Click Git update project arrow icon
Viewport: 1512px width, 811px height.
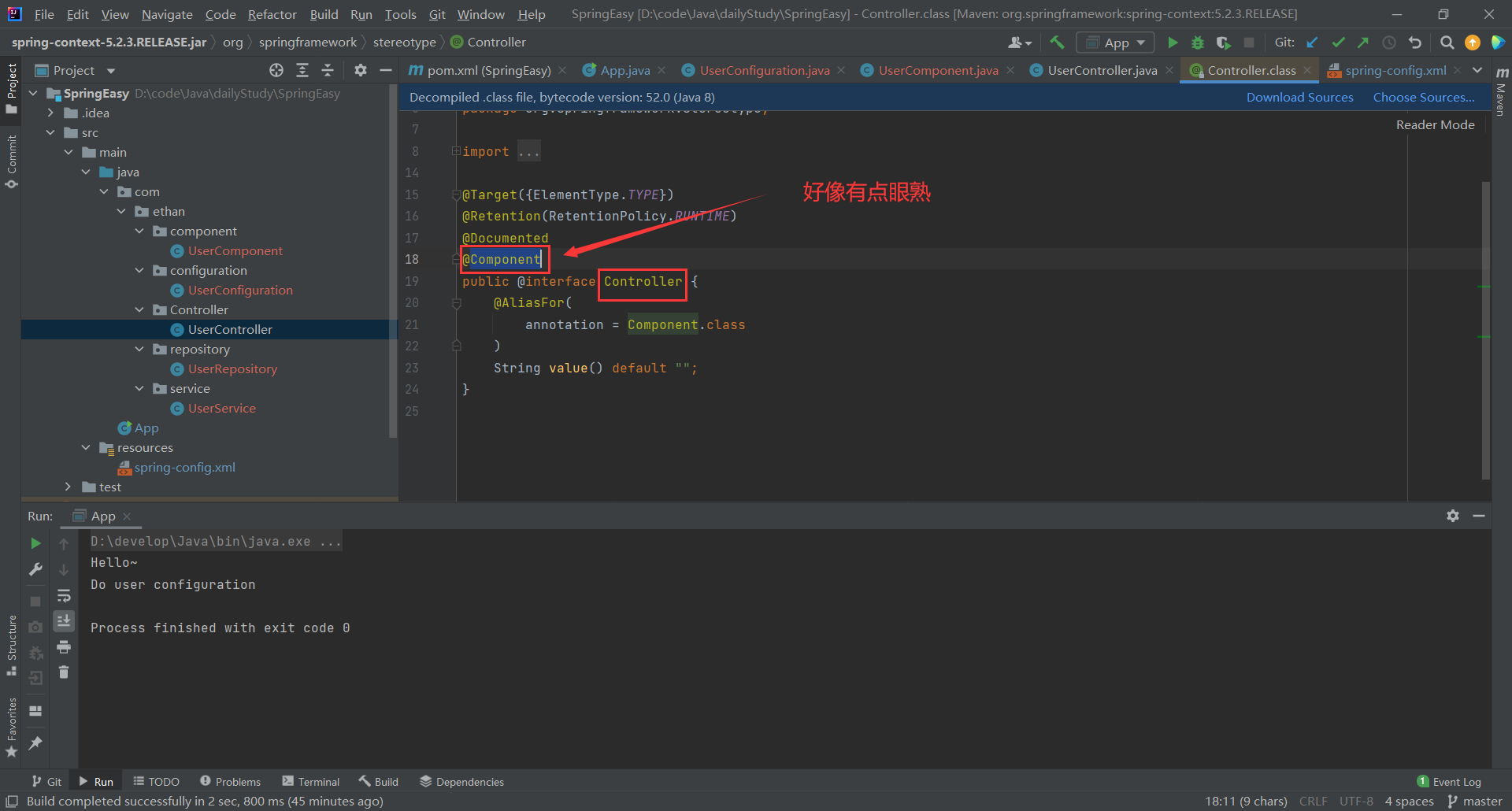pyautogui.click(x=1312, y=43)
